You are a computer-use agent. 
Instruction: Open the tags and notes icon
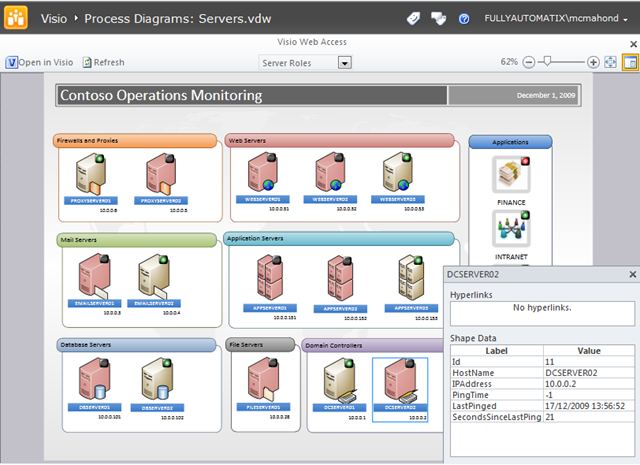click(x=414, y=18)
